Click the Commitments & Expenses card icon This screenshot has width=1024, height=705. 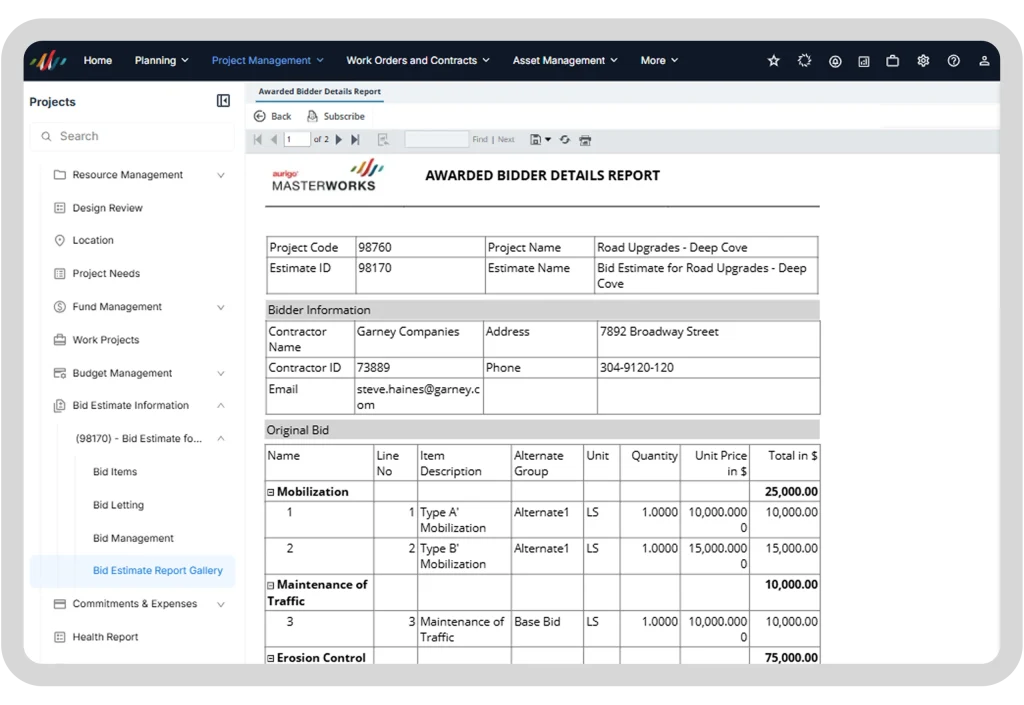(x=59, y=604)
